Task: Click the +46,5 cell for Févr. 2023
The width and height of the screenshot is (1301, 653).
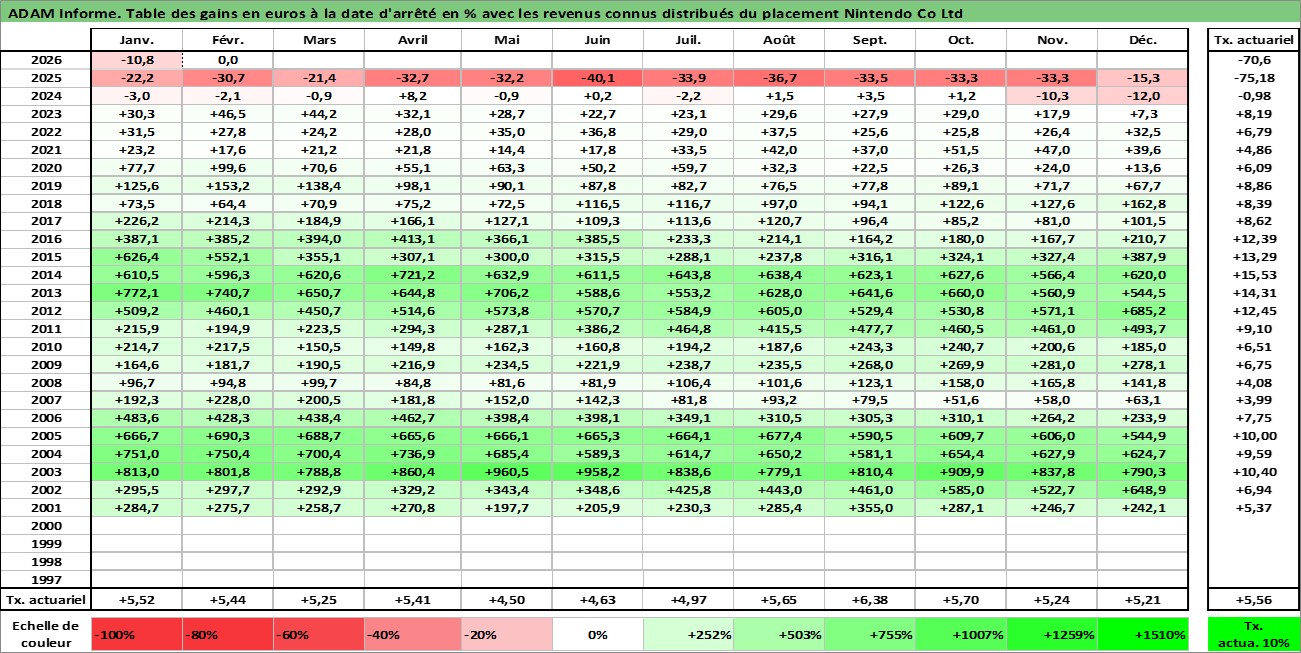Action: [x=228, y=114]
